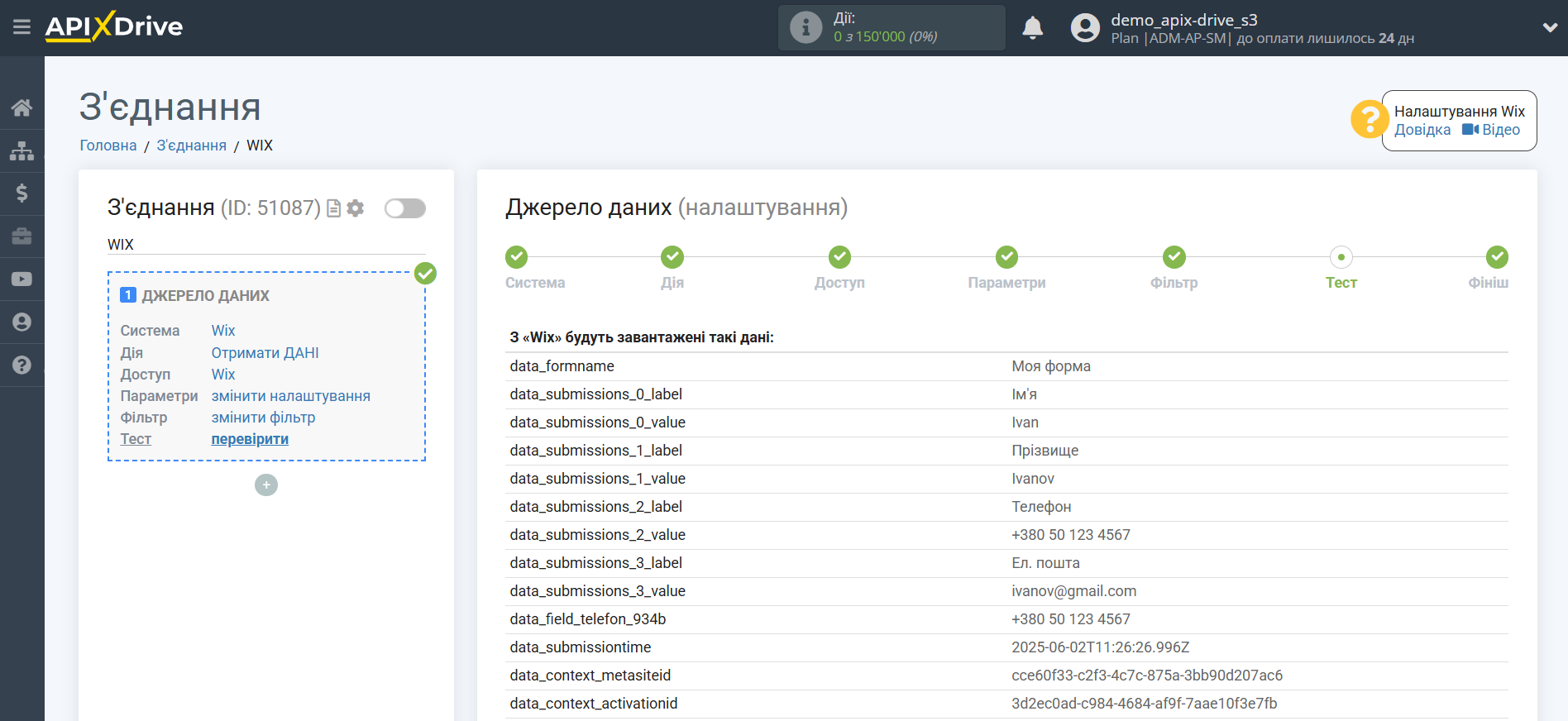Select the Моя форма value
Viewport: 1568px width, 721px height.
tap(1051, 366)
